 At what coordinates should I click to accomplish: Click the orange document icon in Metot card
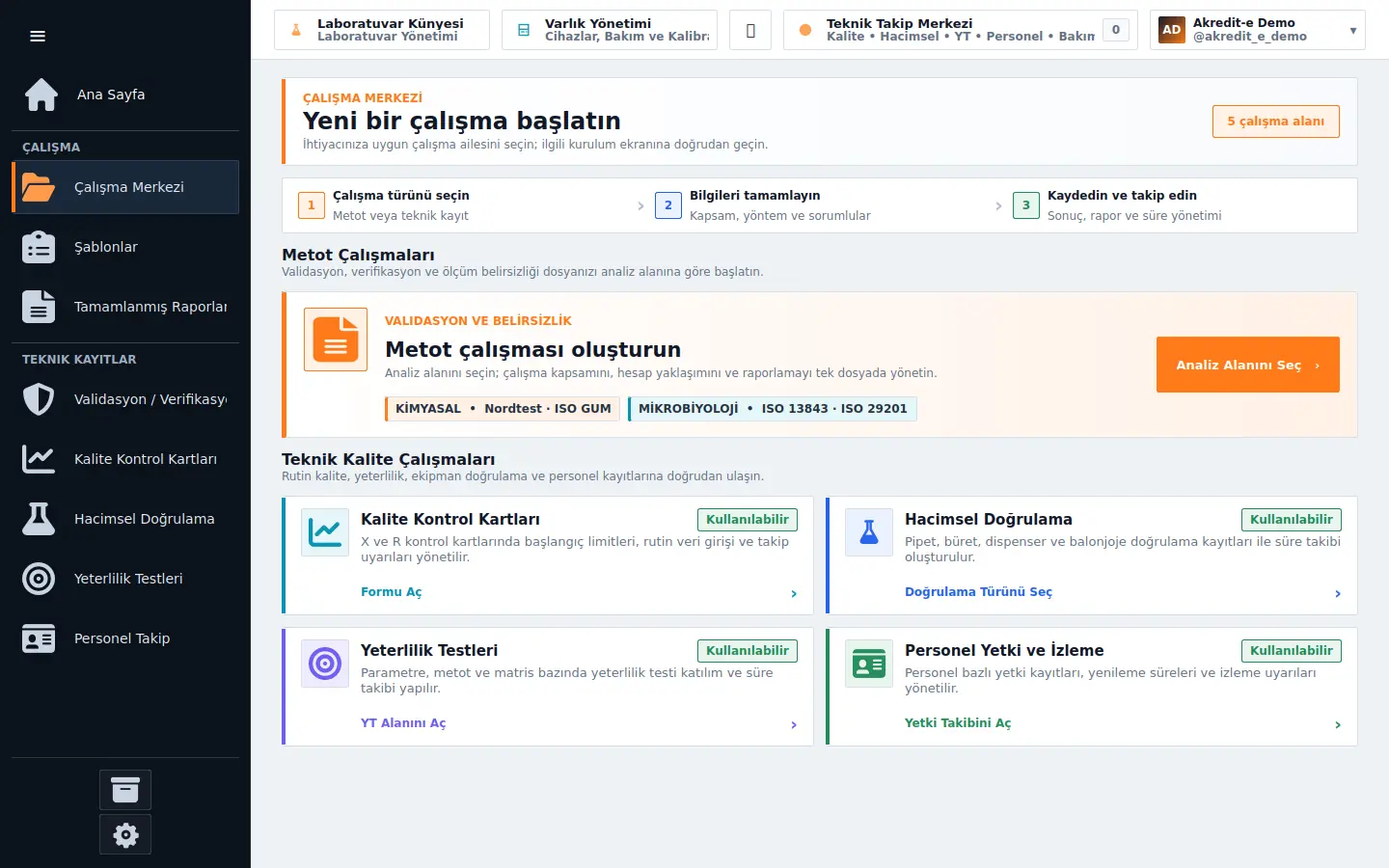click(x=336, y=339)
